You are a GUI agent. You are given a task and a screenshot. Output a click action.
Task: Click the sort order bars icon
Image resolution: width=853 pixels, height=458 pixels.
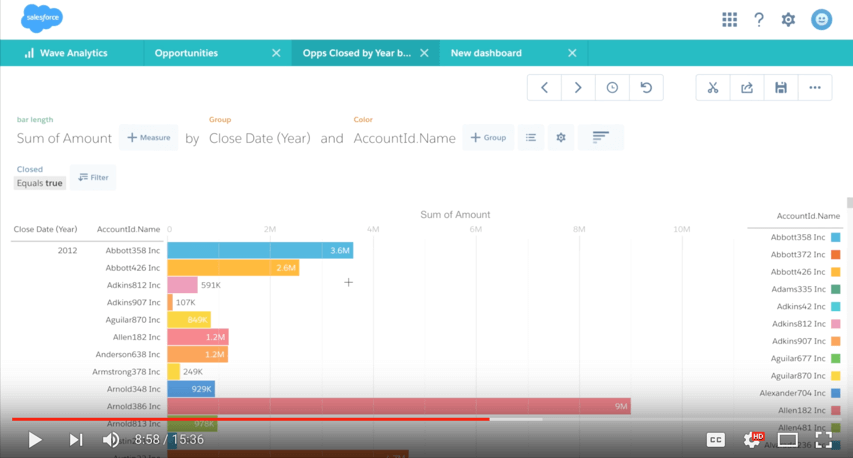click(x=601, y=138)
